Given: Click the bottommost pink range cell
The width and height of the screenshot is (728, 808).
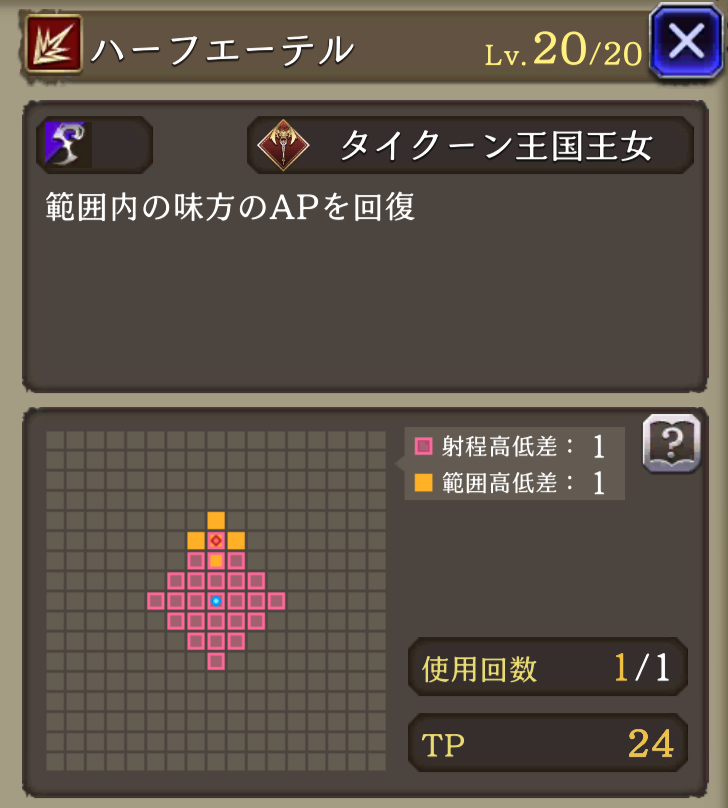Looking at the screenshot, I should click(216, 661).
